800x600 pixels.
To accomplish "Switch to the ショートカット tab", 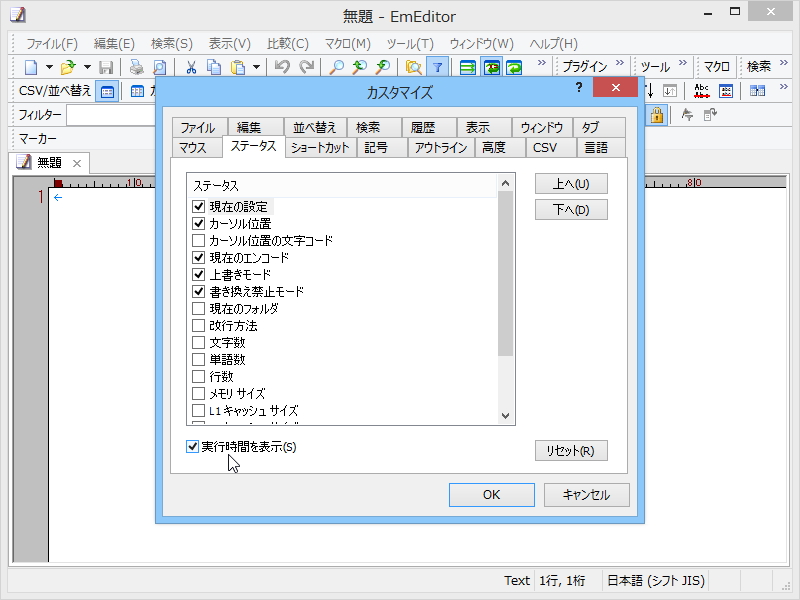I will pyautogui.click(x=319, y=148).
